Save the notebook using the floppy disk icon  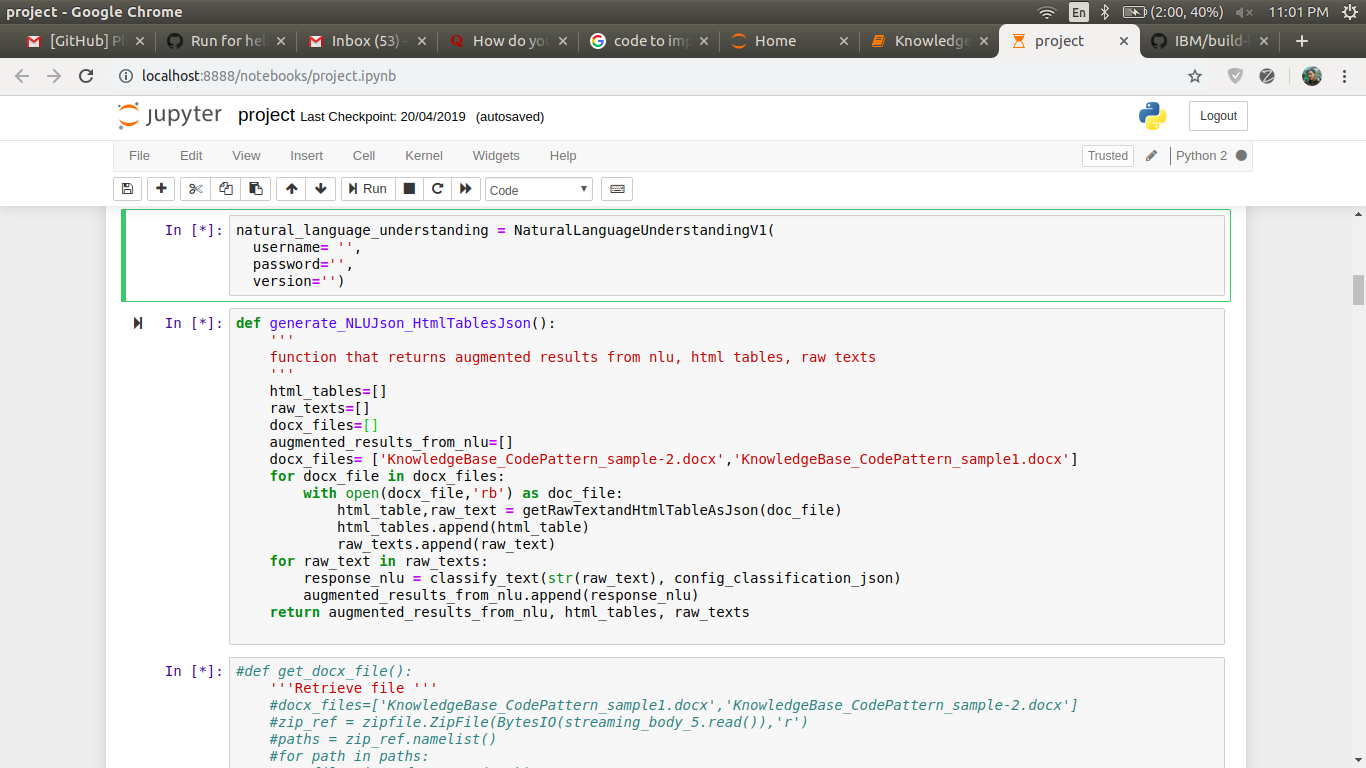[x=127, y=189]
